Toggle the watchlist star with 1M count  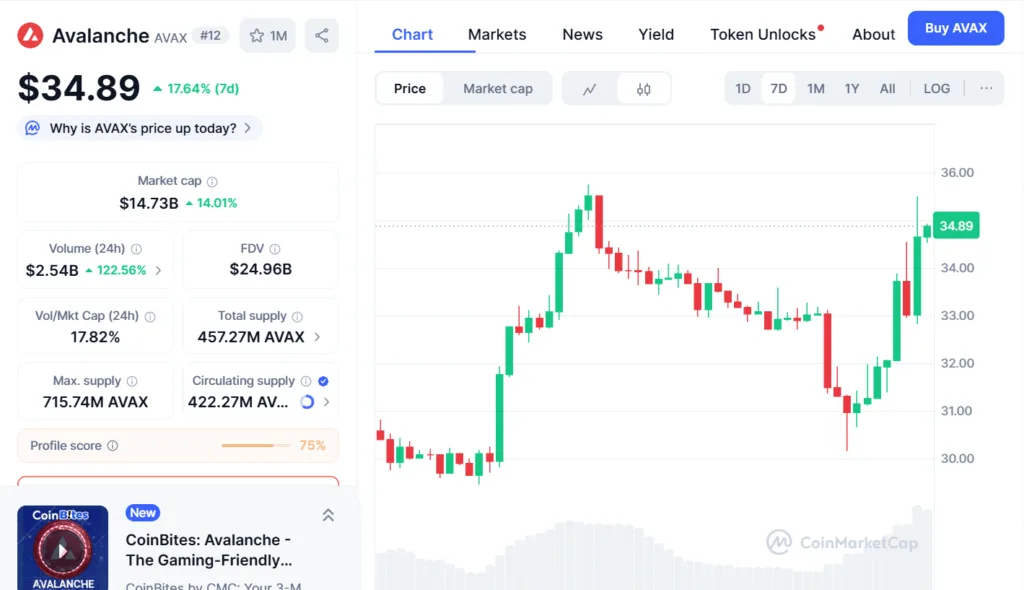[267, 34]
